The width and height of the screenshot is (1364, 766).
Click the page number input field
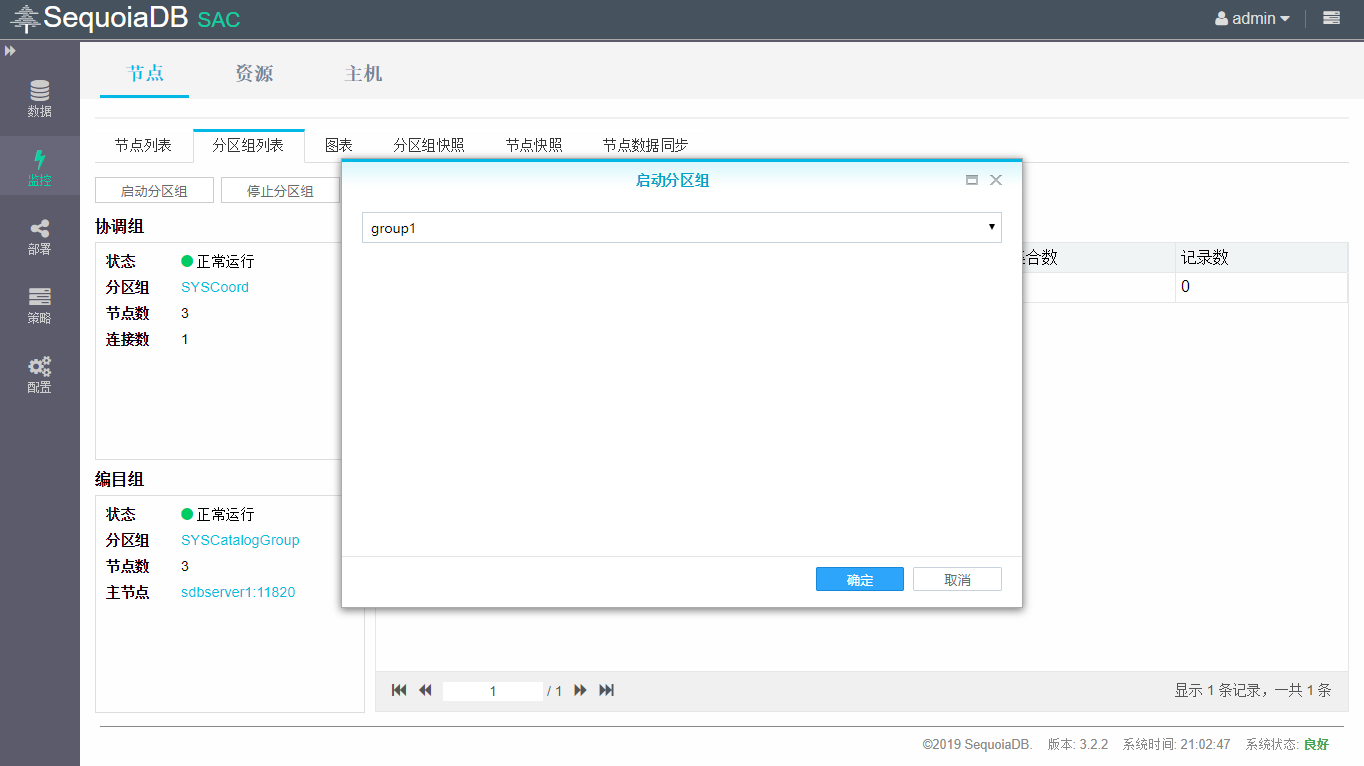pos(492,690)
